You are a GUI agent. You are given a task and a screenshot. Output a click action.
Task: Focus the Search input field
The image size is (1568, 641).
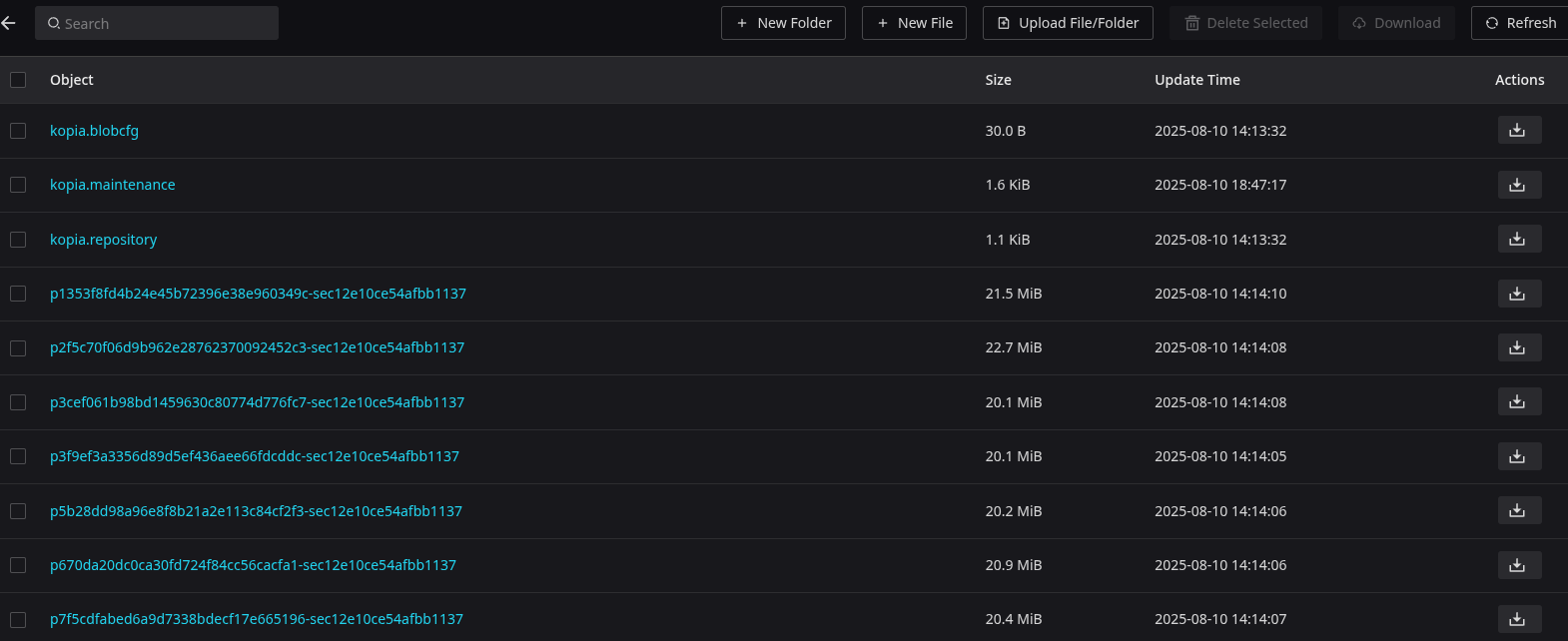point(157,23)
